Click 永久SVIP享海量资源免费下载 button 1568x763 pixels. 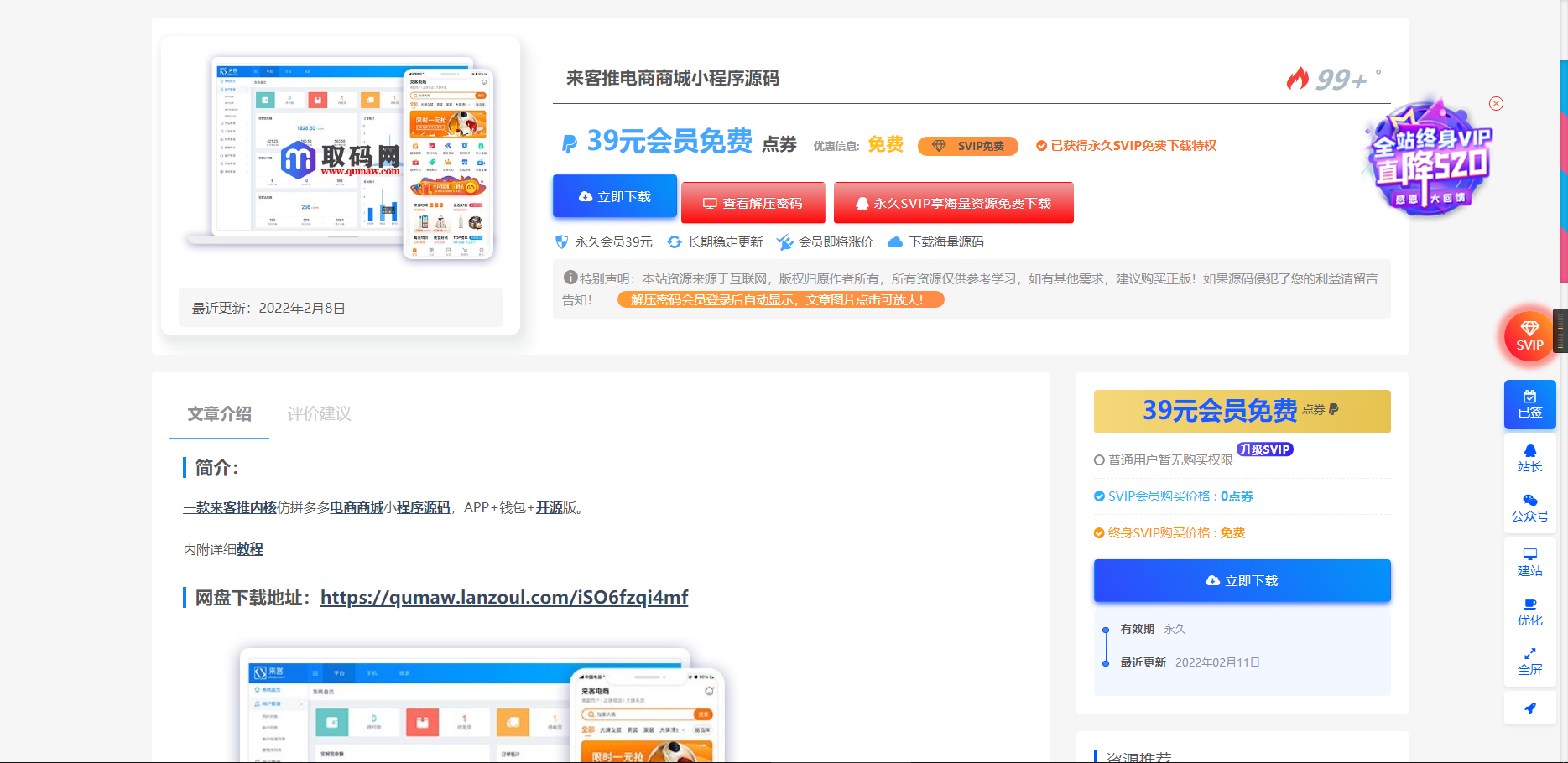(x=953, y=203)
